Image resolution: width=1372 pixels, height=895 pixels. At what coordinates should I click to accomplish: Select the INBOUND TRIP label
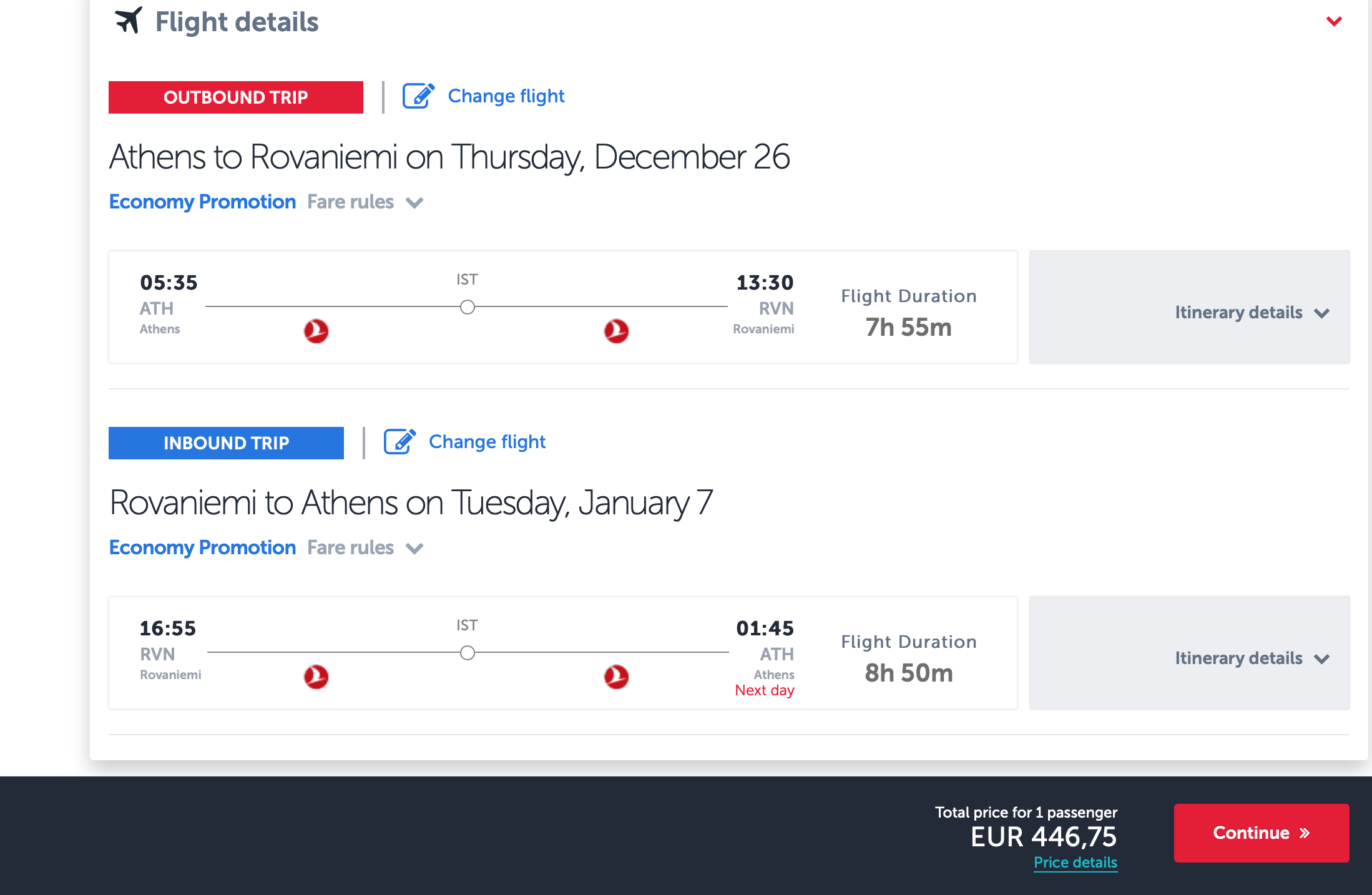tap(226, 443)
